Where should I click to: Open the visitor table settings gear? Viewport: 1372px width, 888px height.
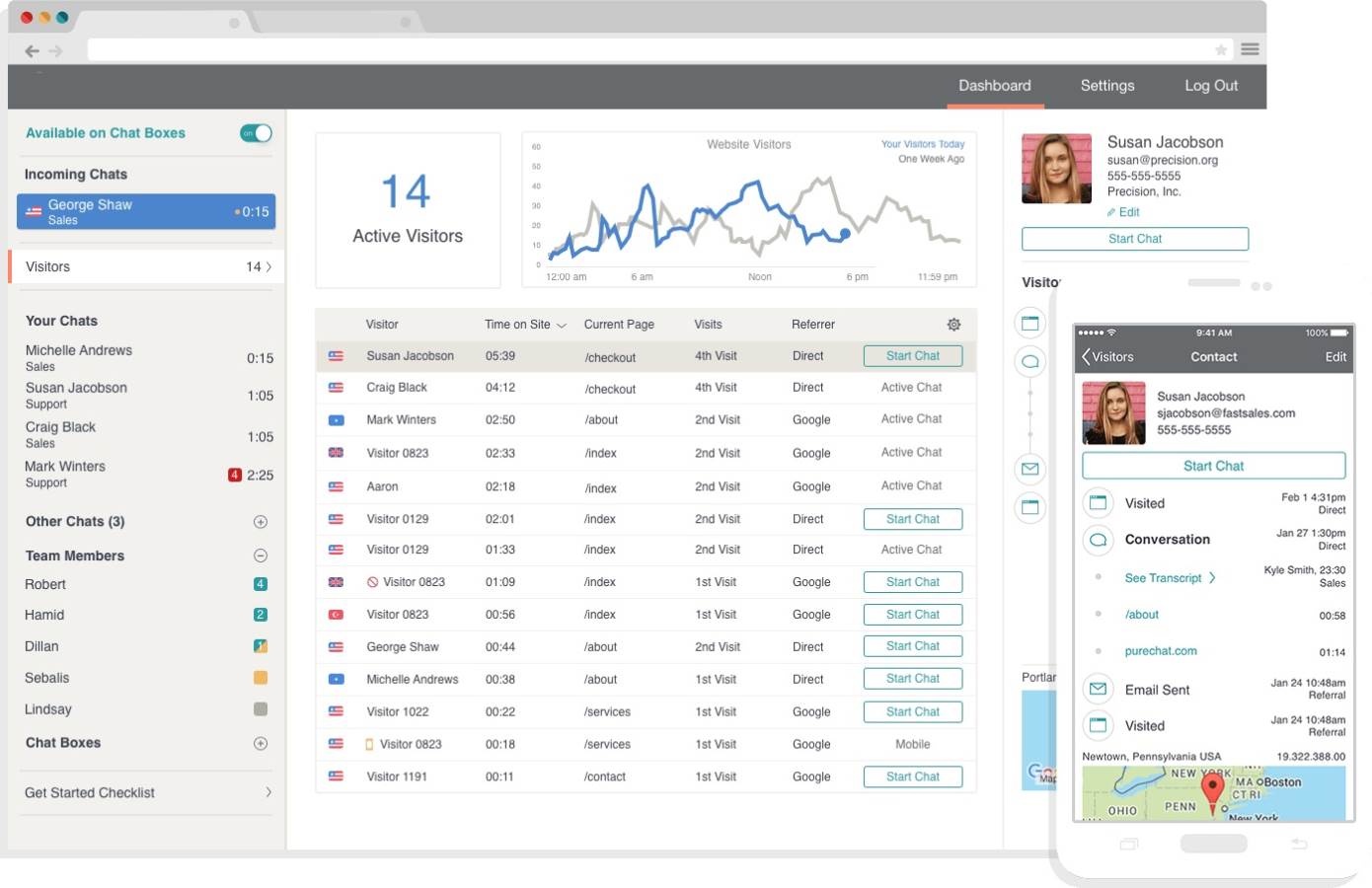(953, 325)
